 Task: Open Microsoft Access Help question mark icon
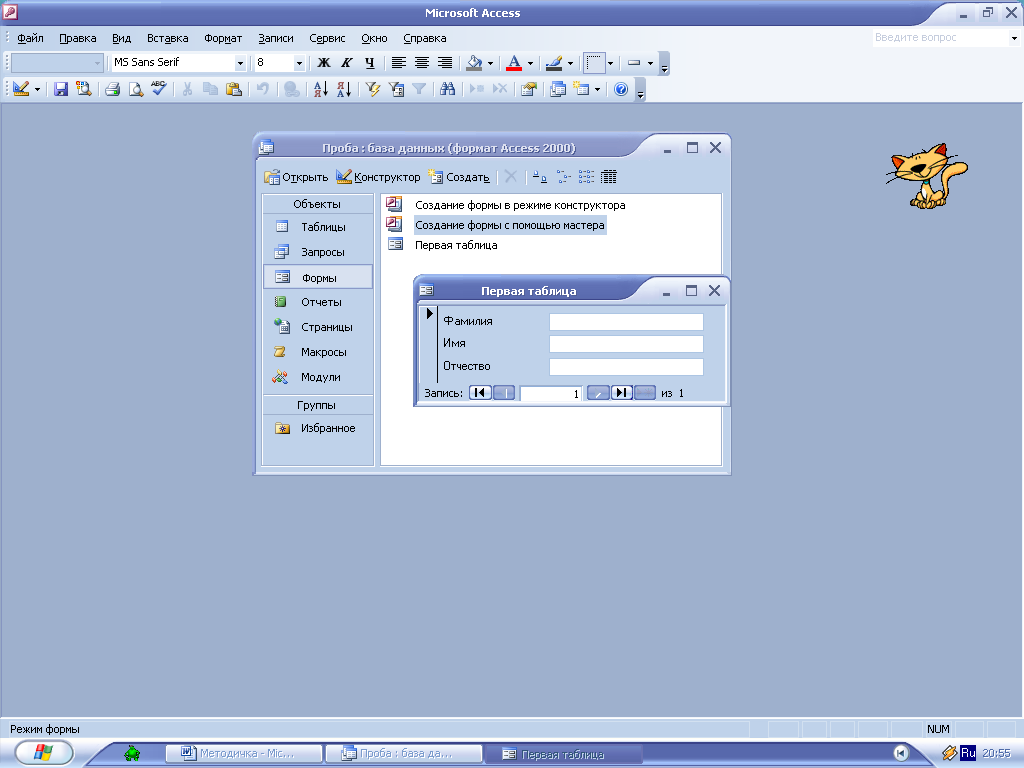[x=620, y=89]
